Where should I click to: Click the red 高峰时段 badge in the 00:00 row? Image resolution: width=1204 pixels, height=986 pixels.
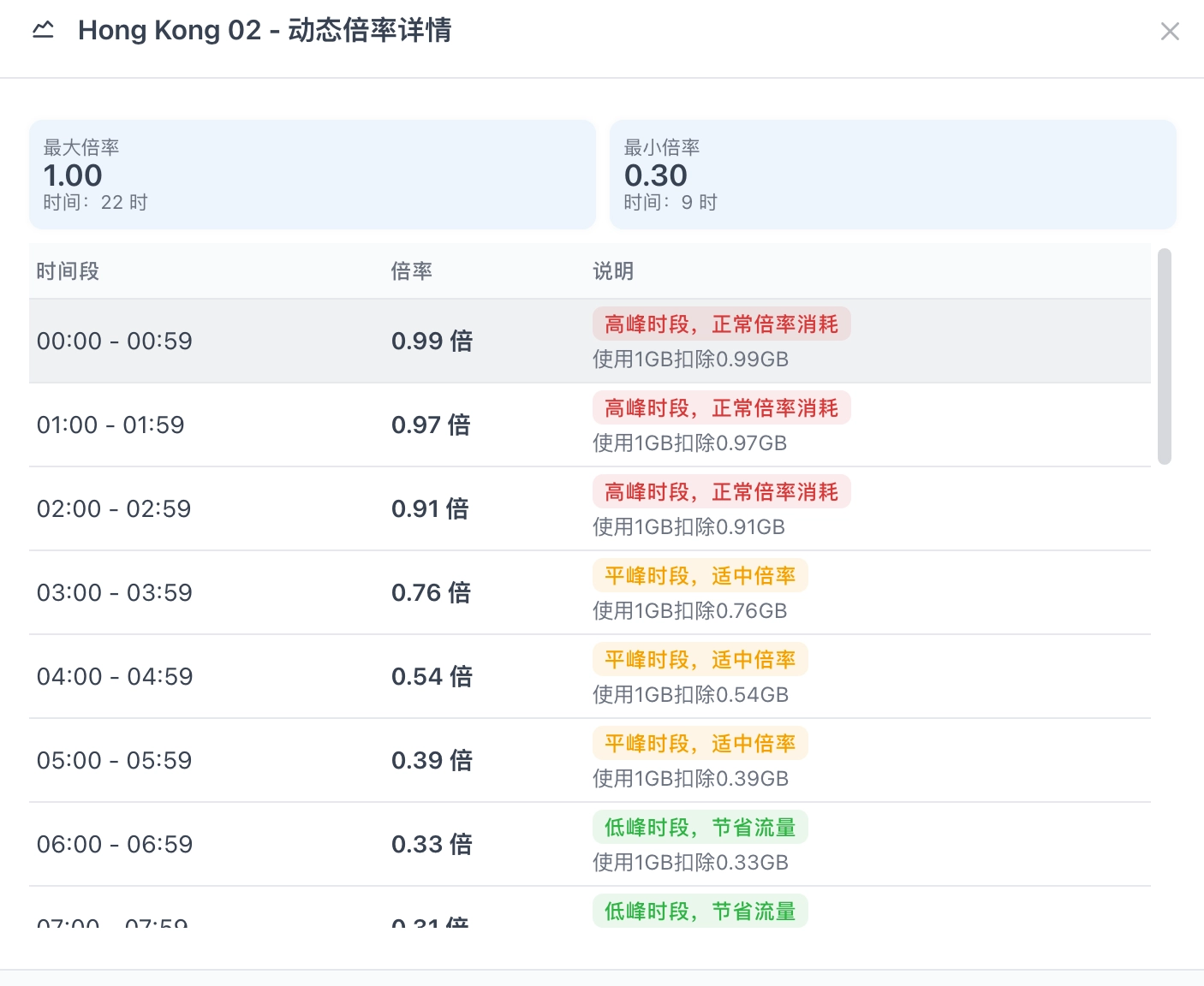click(721, 324)
